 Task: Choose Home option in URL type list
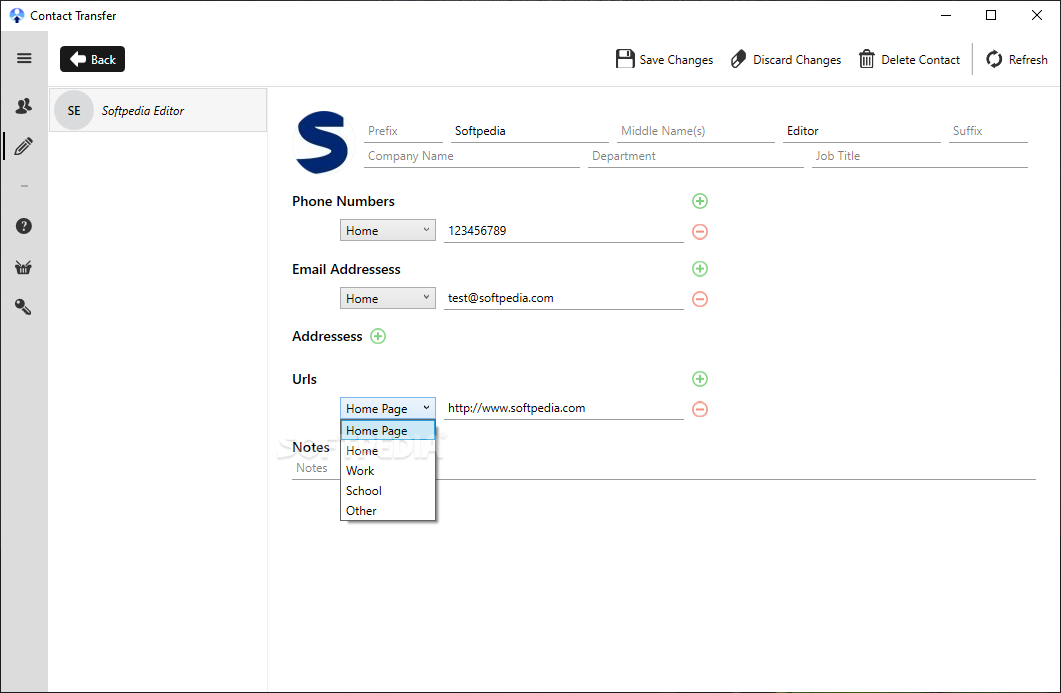(388, 451)
